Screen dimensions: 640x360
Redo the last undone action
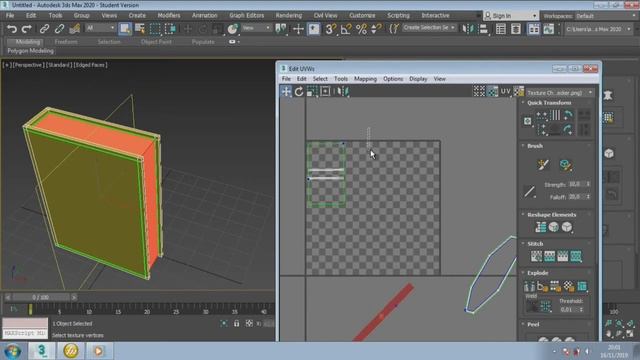click(27, 29)
